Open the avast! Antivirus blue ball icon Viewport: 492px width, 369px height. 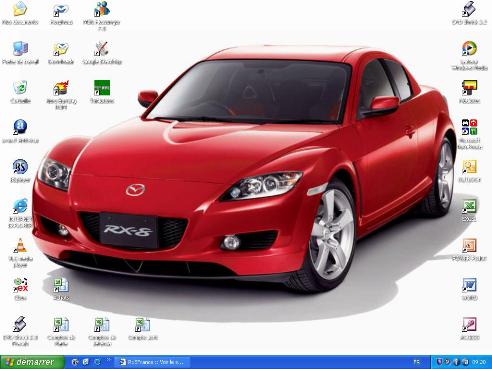tap(20, 127)
